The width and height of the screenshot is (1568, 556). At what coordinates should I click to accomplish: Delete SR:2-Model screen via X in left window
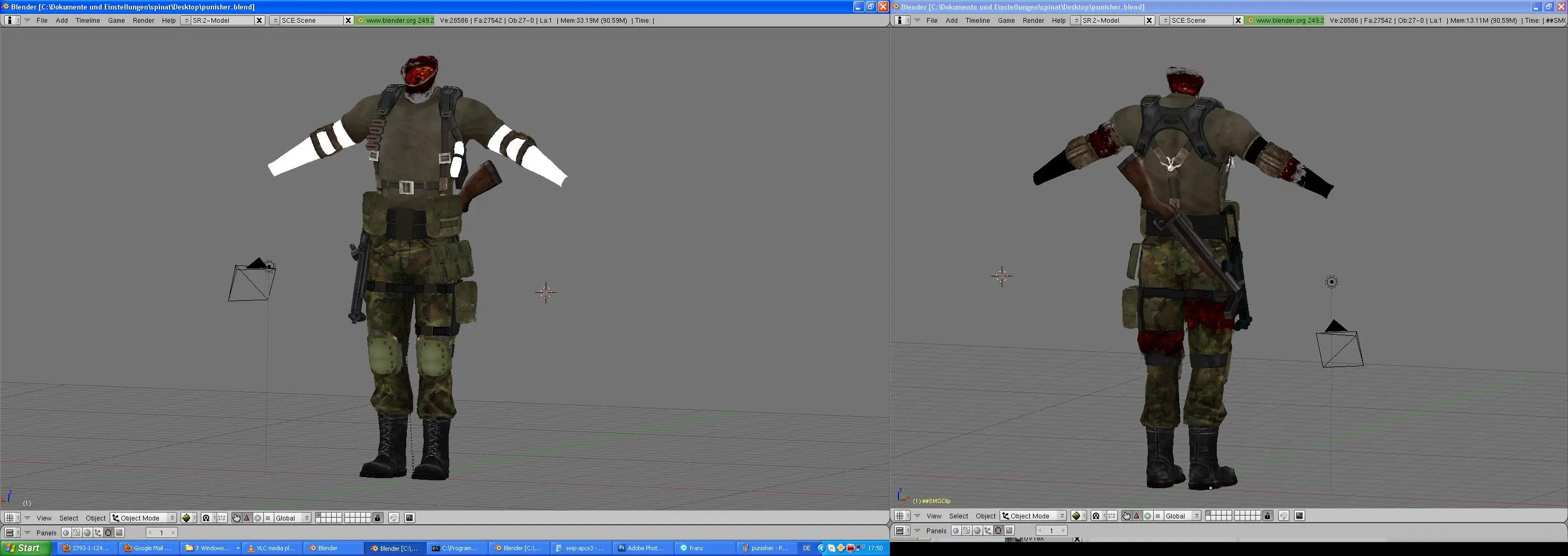pyautogui.click(x=260, y=20)
